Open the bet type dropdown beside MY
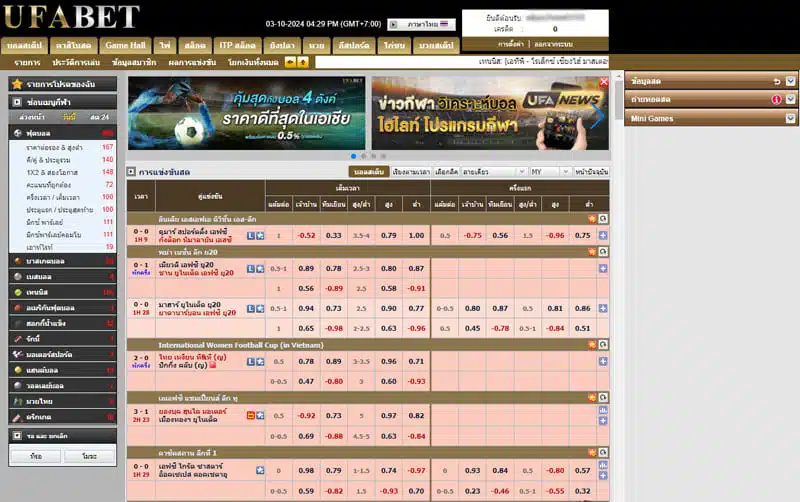The height and width of the screenshot is (502, 800). point(494,172)
